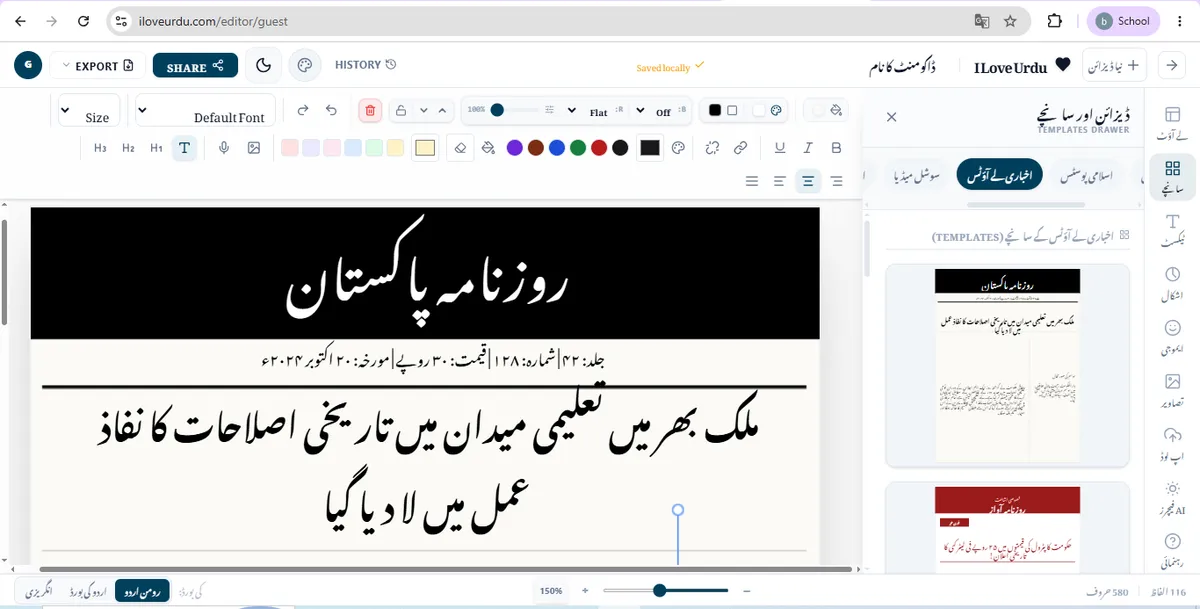Open the help guide (رہنمائی) in sidebar

[1172, 548]
